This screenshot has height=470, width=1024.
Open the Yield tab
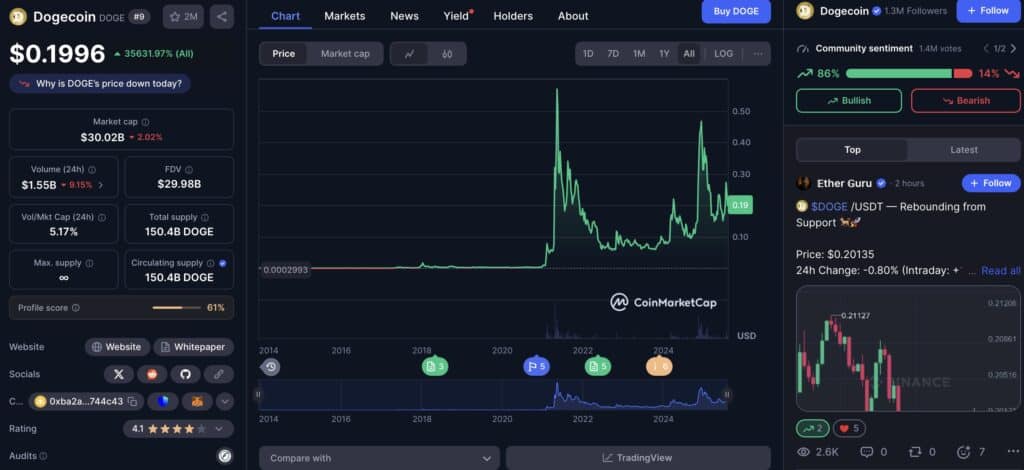[457, 16]
